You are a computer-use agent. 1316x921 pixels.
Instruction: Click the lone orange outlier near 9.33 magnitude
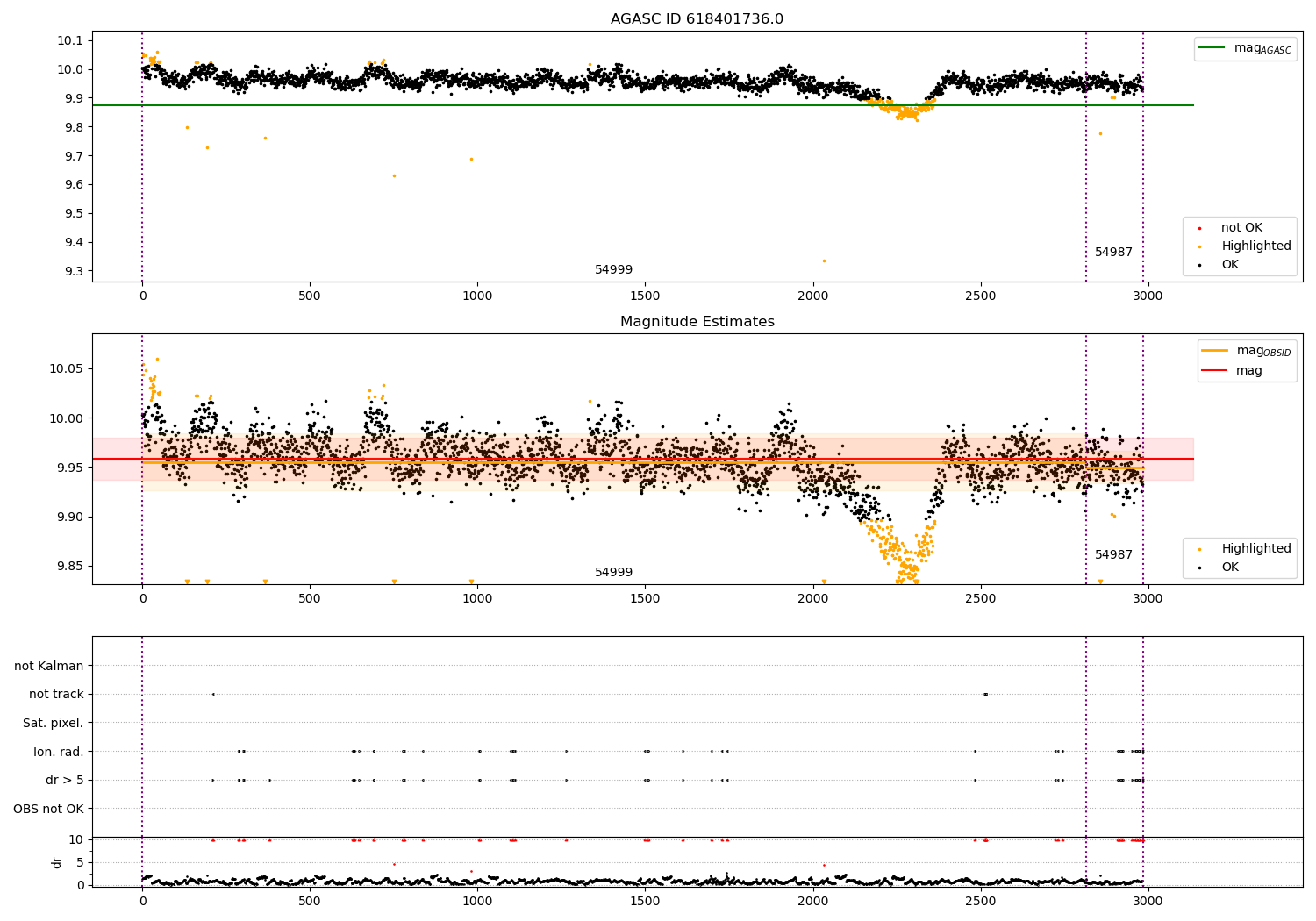pos(824,261)
